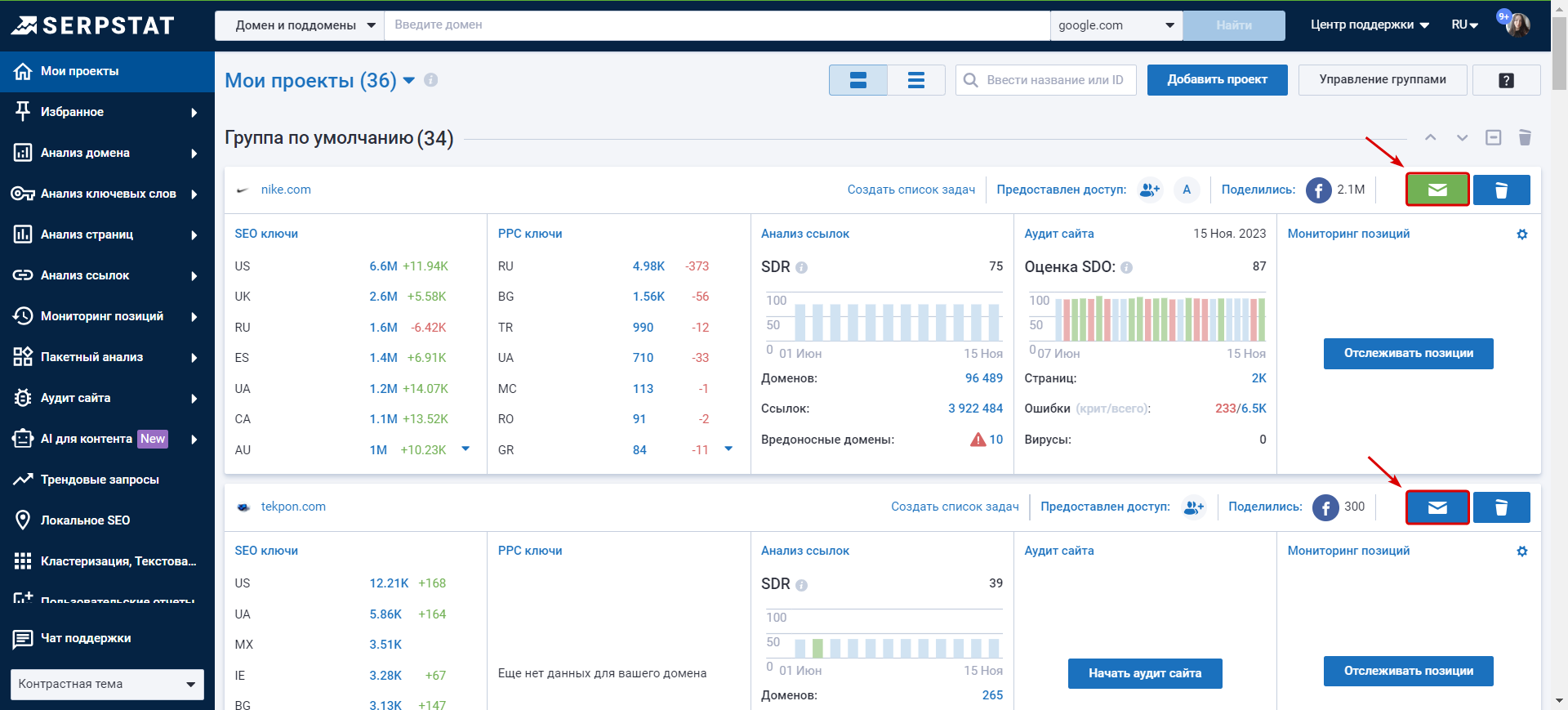The height and width of the screenshot is (710, 1568).
Task: Expand the Контрастная тема theme selector
Action: [x=107, y=684]
